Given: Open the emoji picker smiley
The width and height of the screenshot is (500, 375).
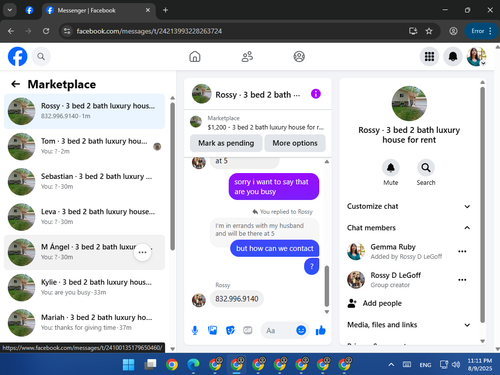Looking at the screenshot, I should coord(301,330).
